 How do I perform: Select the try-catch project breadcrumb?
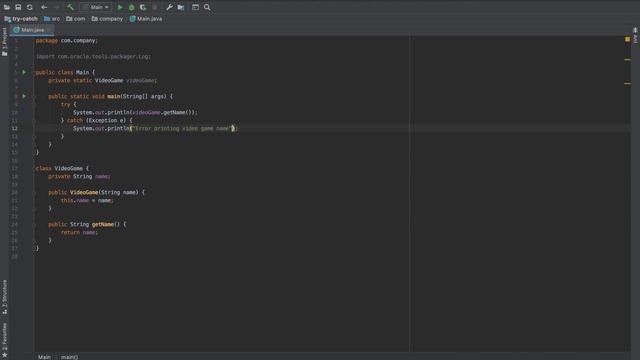tap(21, 19)
